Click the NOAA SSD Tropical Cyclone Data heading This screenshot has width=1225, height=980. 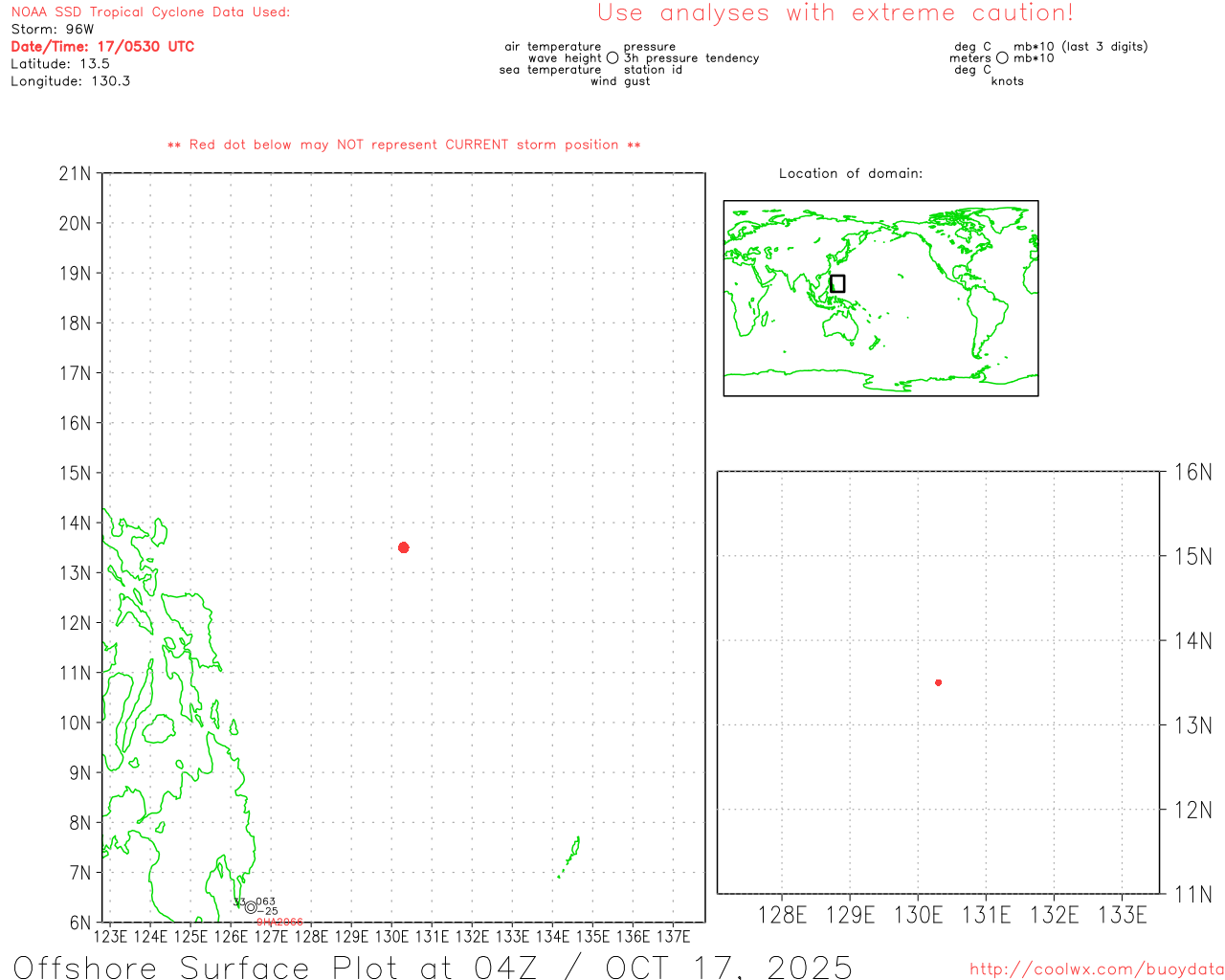pos(150,12)
